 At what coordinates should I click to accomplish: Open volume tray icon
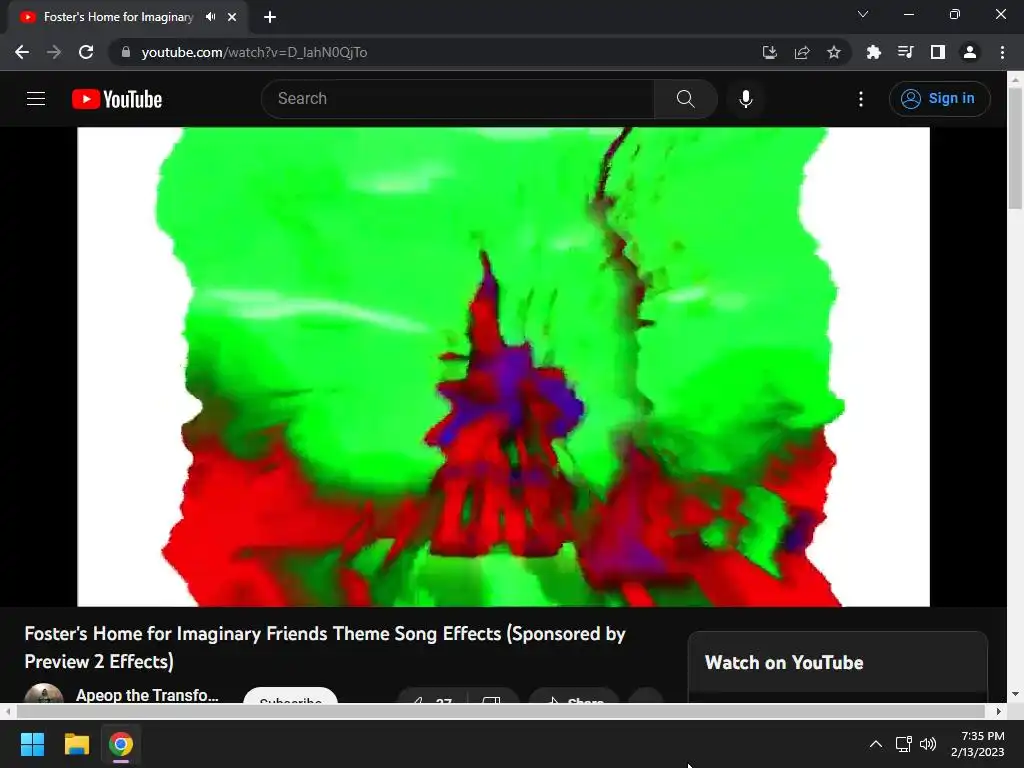[x=927, y=744]
